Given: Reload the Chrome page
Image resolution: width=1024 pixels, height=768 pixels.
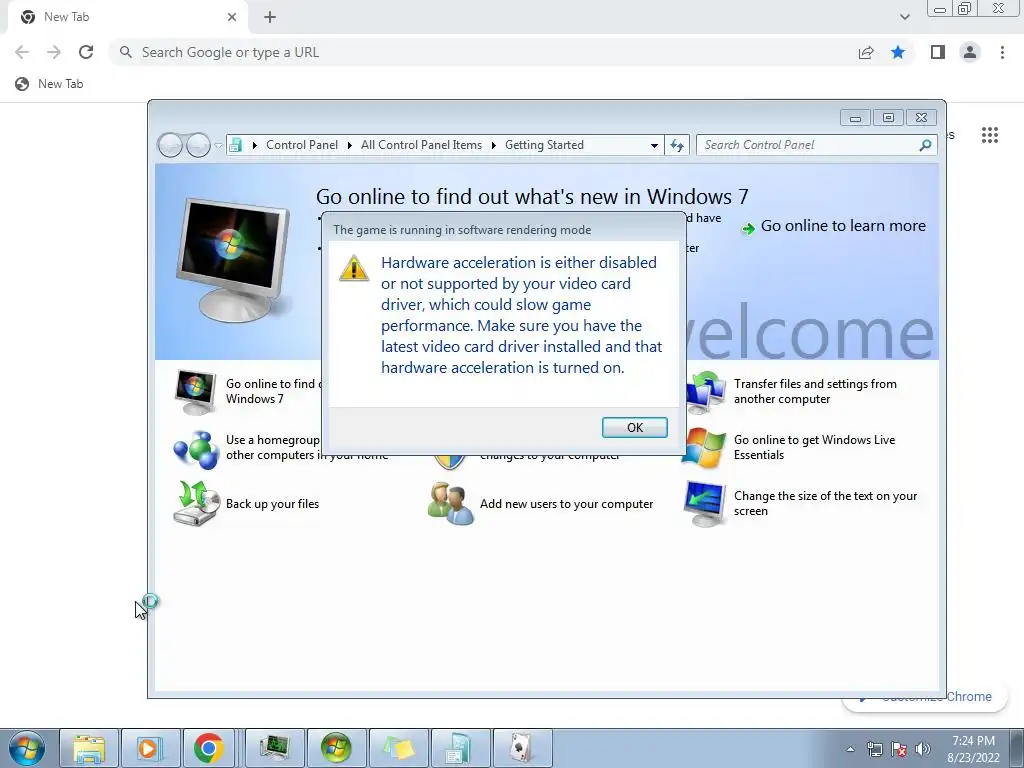Looking at the screenshot, I should pos(86,52).
